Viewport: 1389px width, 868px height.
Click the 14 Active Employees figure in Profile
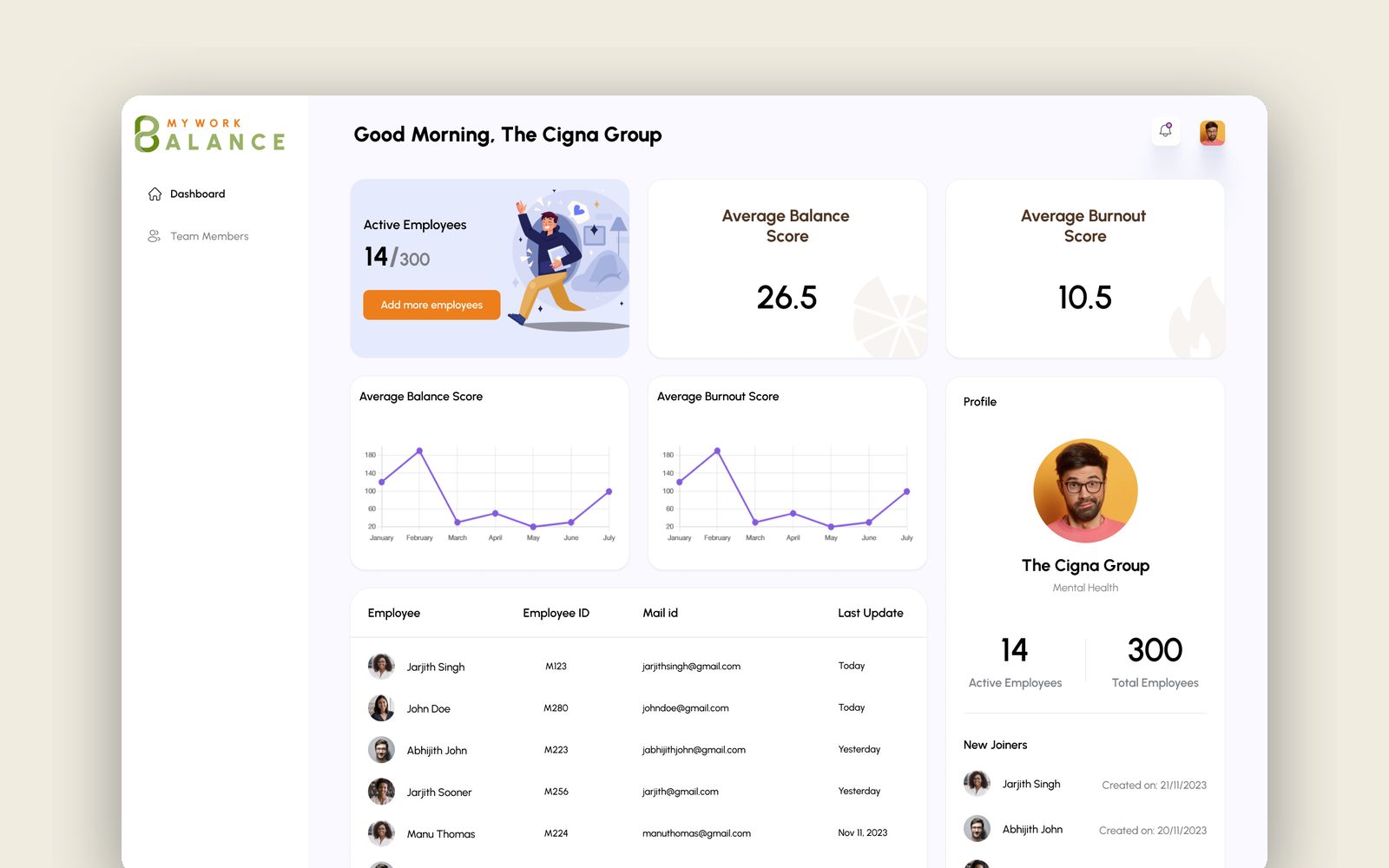(1014, 649)
